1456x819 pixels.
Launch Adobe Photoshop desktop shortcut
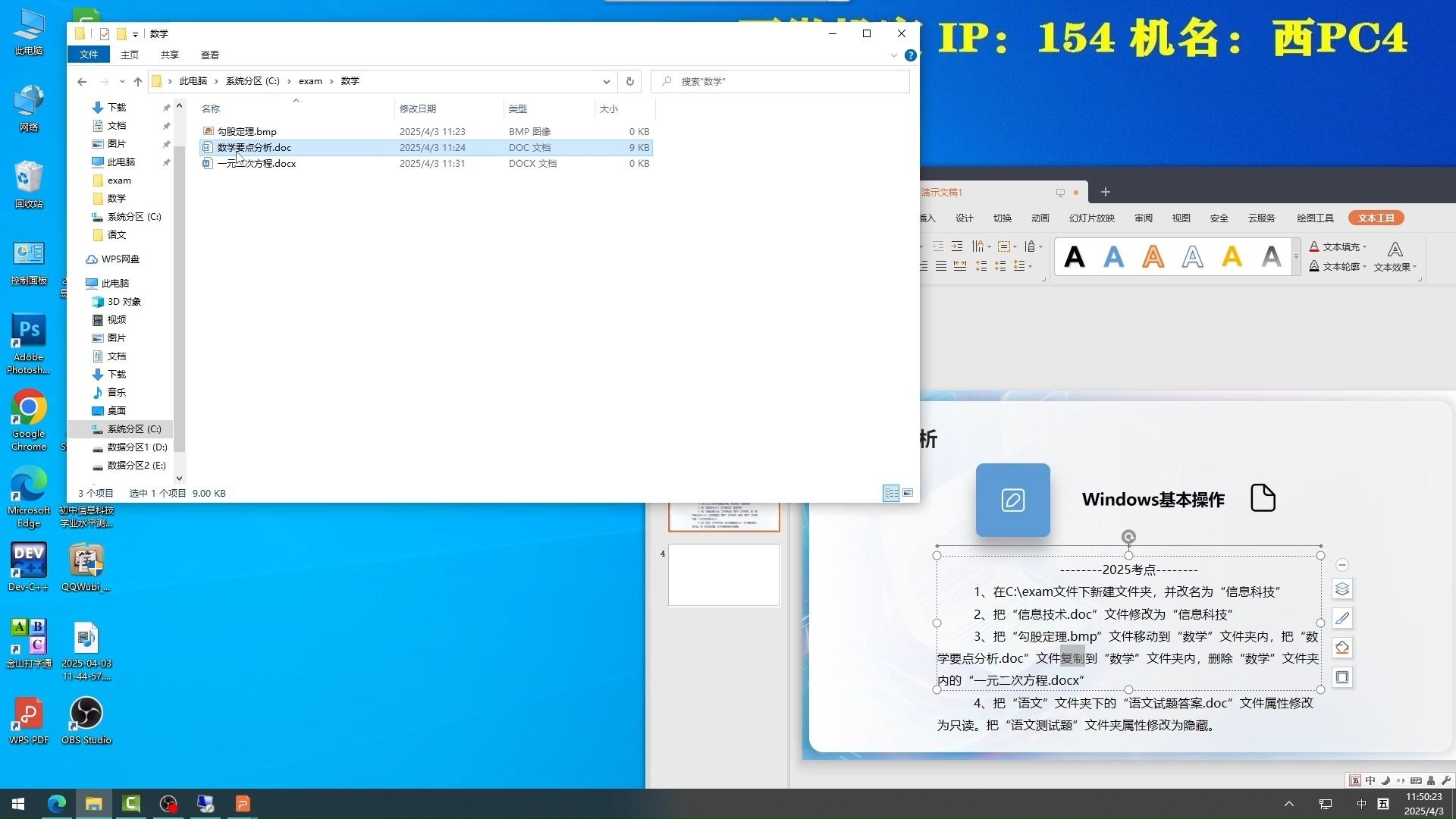(29, 344)
